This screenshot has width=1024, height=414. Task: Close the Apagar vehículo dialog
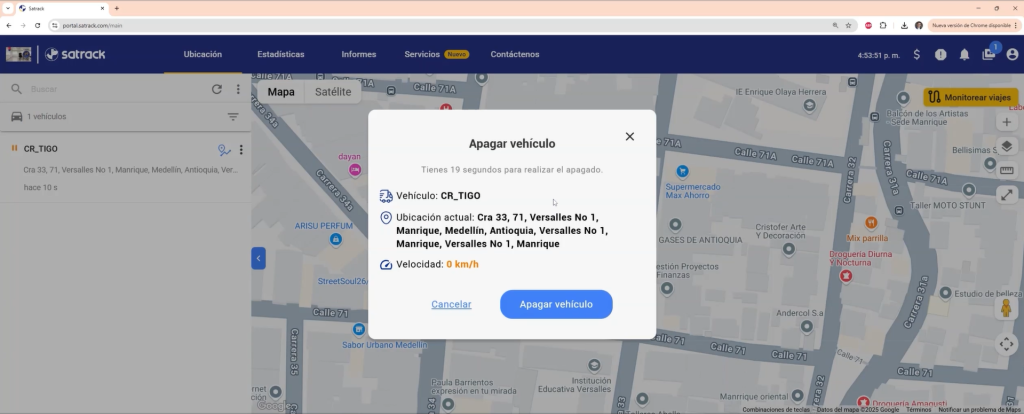pyautogui.click(x=630, y=136)
